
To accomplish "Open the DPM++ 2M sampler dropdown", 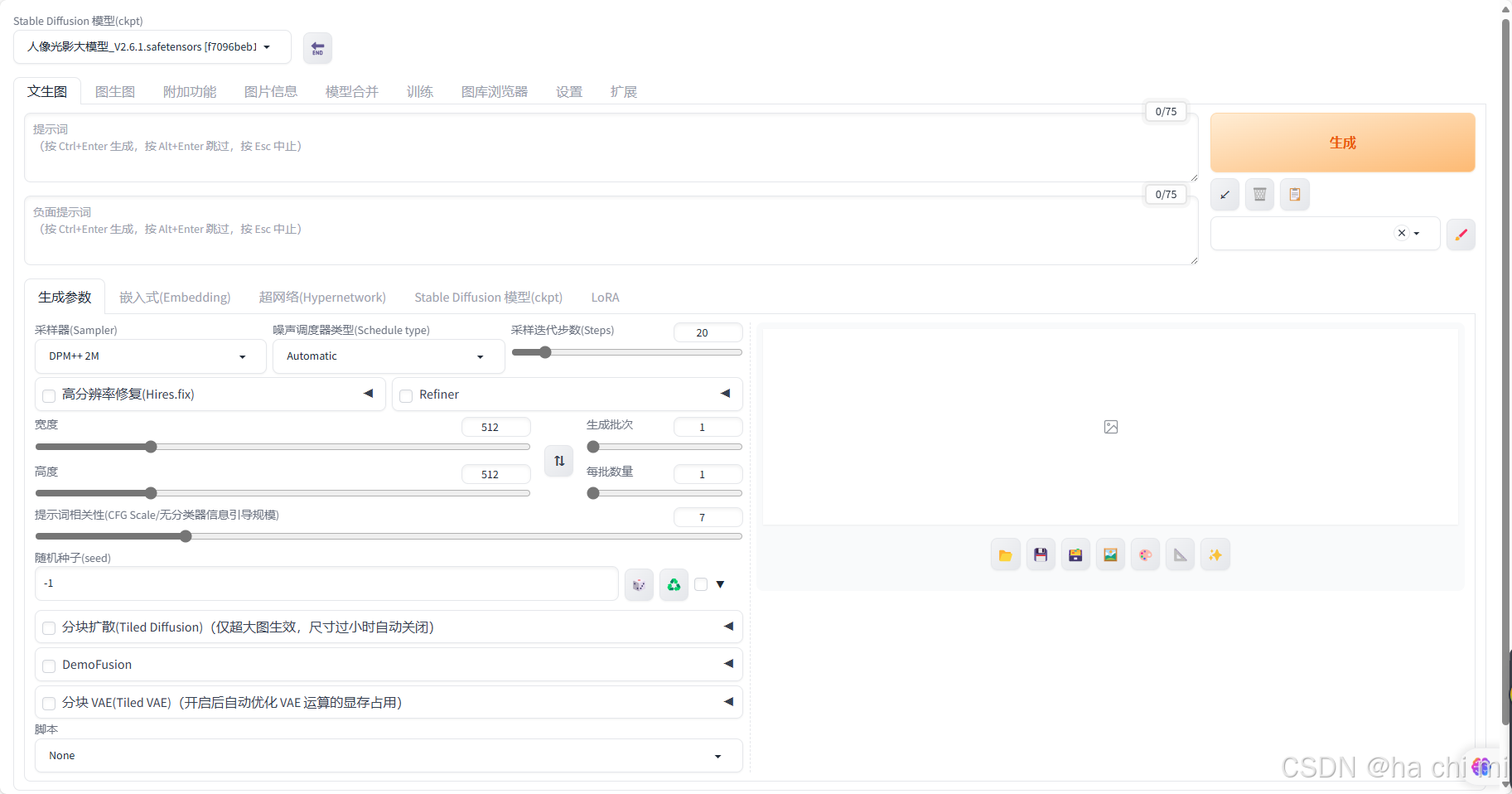I will [151, 356].
